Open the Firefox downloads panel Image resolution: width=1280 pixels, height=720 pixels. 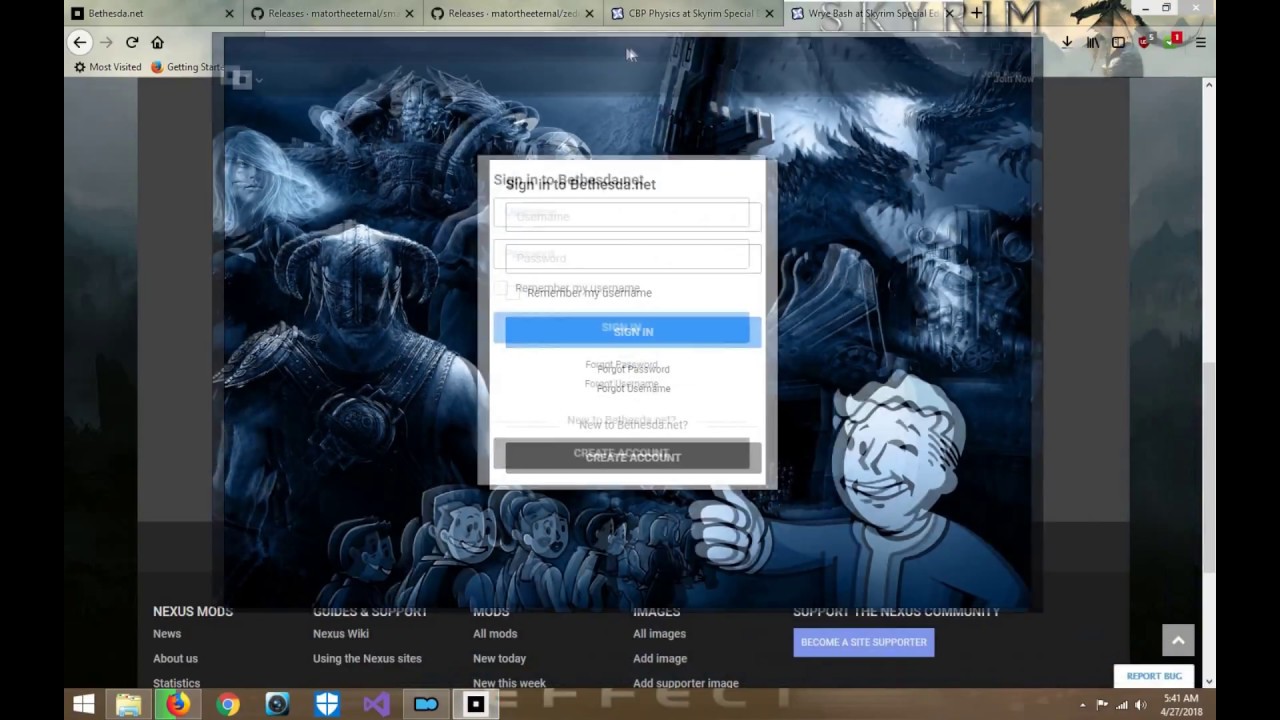(x=1067, y=42)
